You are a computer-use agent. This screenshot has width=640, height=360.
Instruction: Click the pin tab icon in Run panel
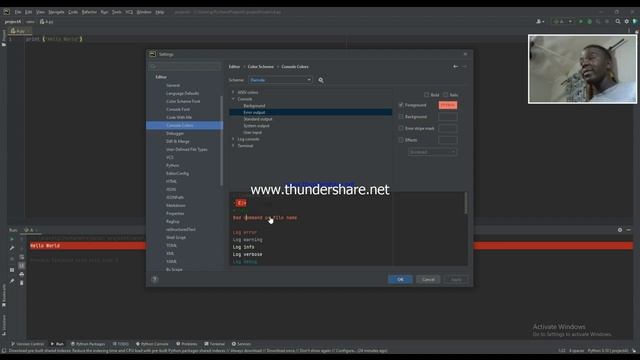12,281
